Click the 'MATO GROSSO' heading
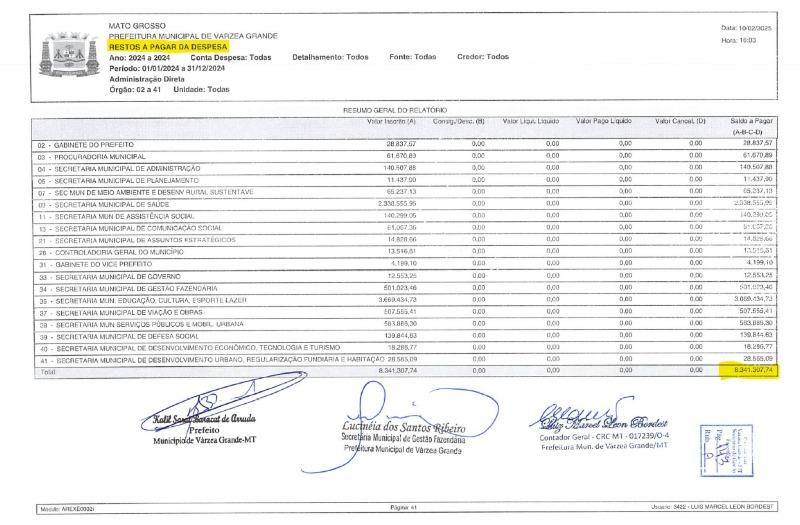 pos(137,26)
